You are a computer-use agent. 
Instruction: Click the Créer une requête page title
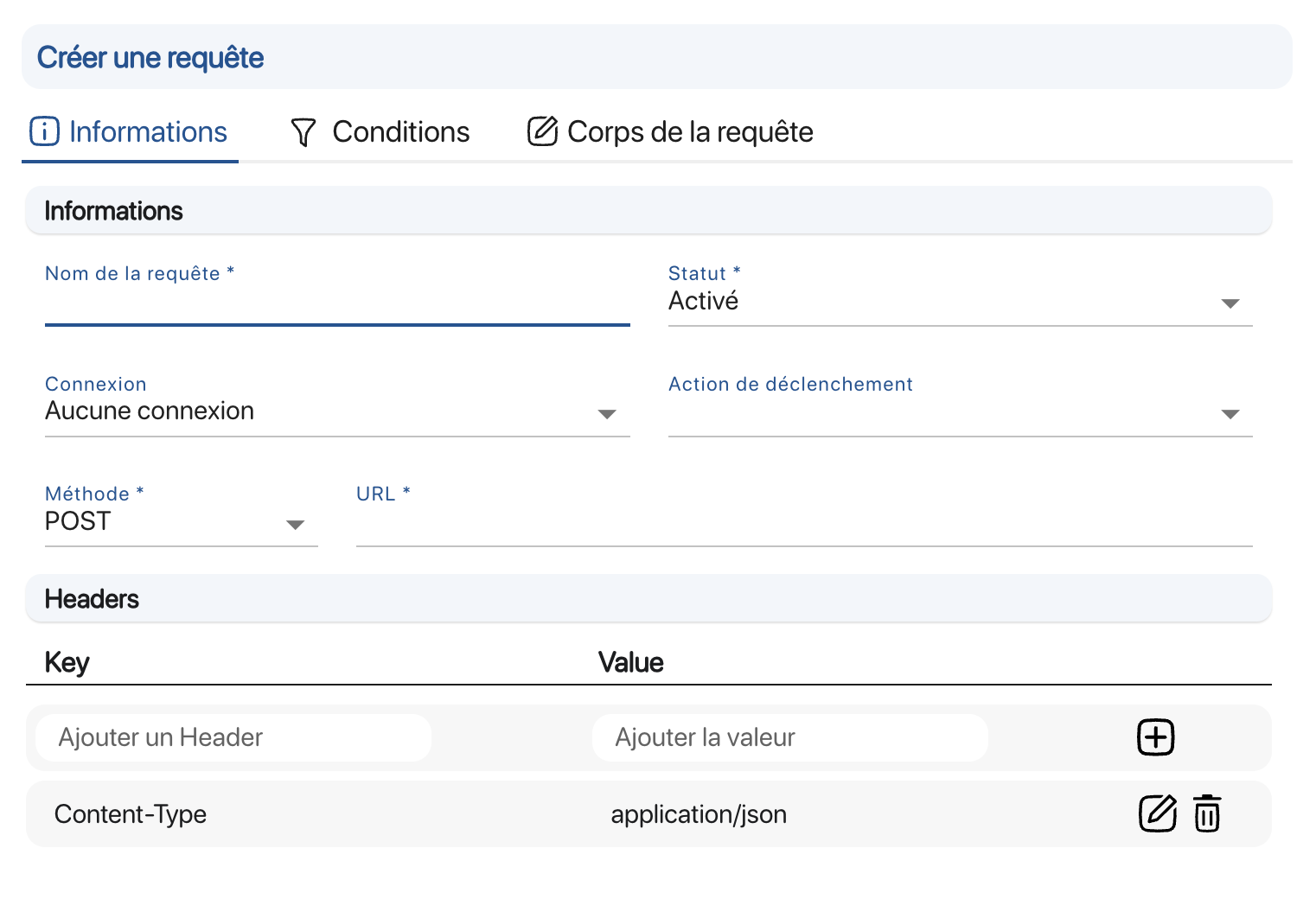(x=150, y=58)
